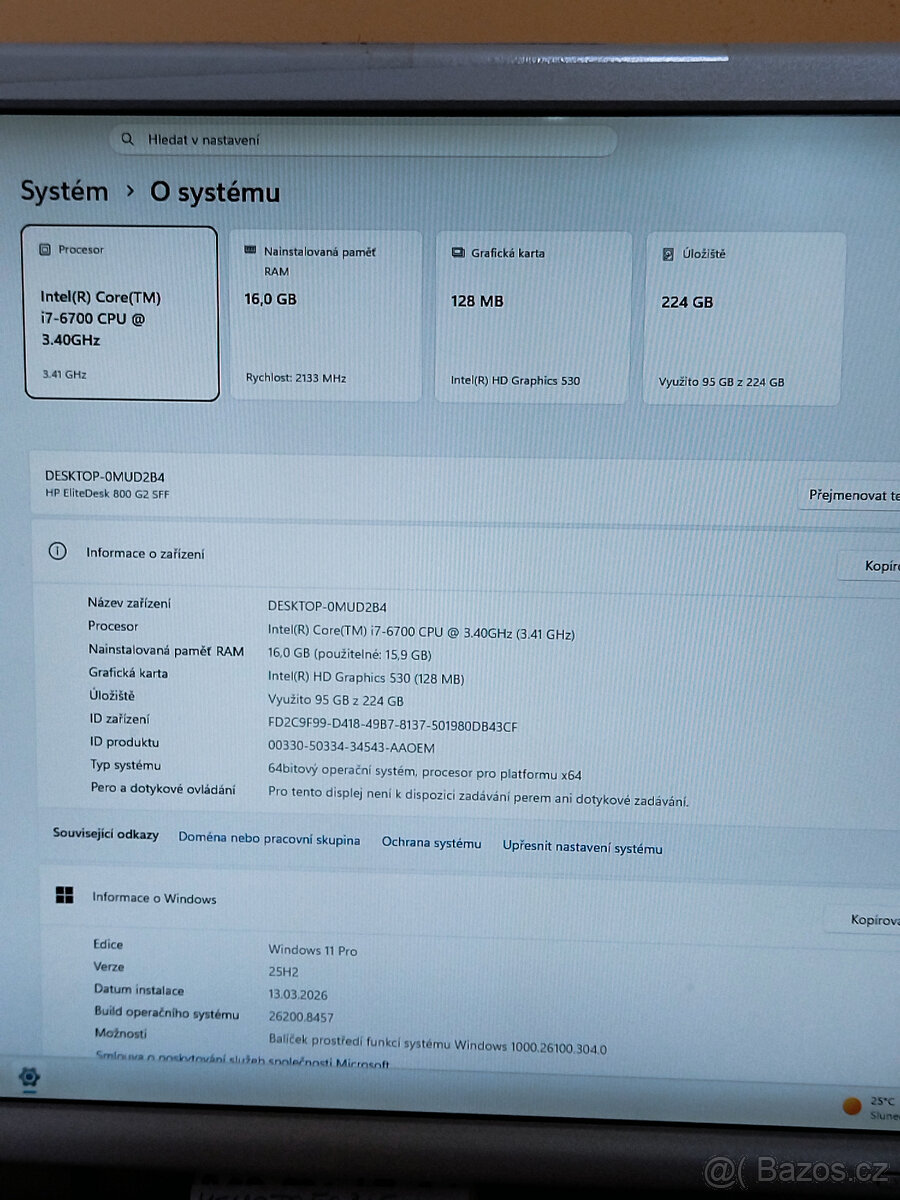Screen dimensions: 900x1200
Task: Open 'Upřesnit nastavení systému' link
Action: [x=582, y=848]
